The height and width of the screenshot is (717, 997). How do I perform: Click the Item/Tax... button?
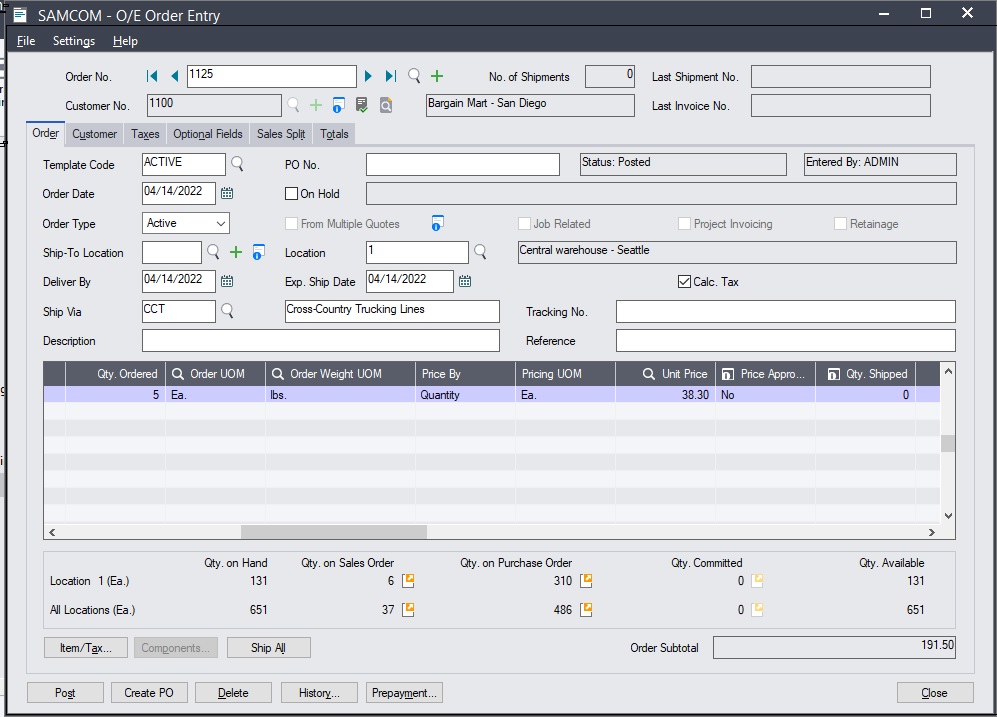pos(86,648)
